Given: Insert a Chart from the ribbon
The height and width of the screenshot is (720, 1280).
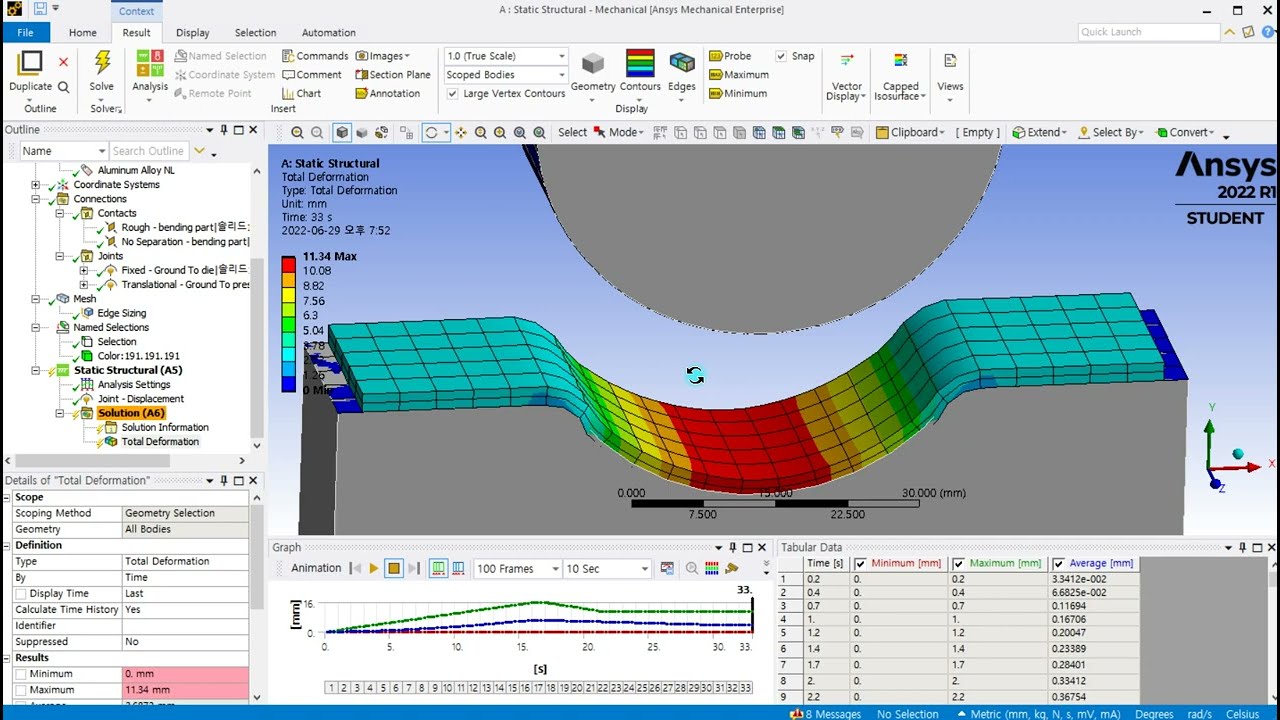Looking at the screenshot, I should tap(301, 93).
